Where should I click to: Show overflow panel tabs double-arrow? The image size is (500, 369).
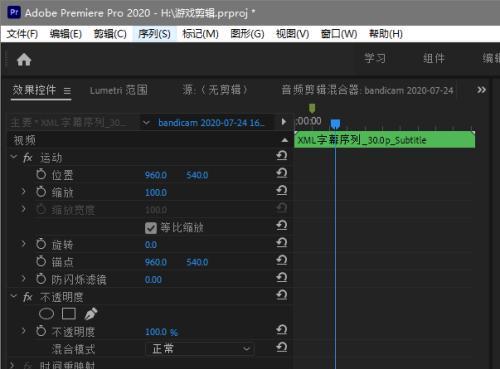481,90
